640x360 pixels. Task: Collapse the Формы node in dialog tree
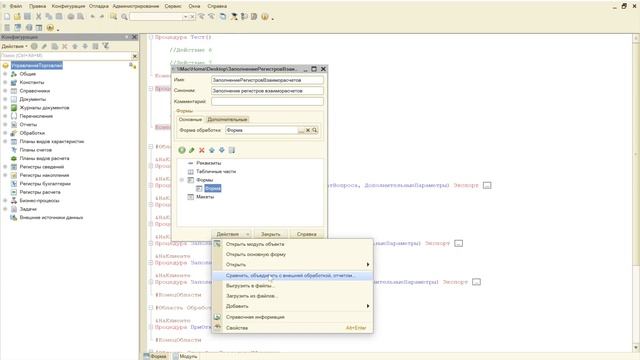click(x=182, y=180)
